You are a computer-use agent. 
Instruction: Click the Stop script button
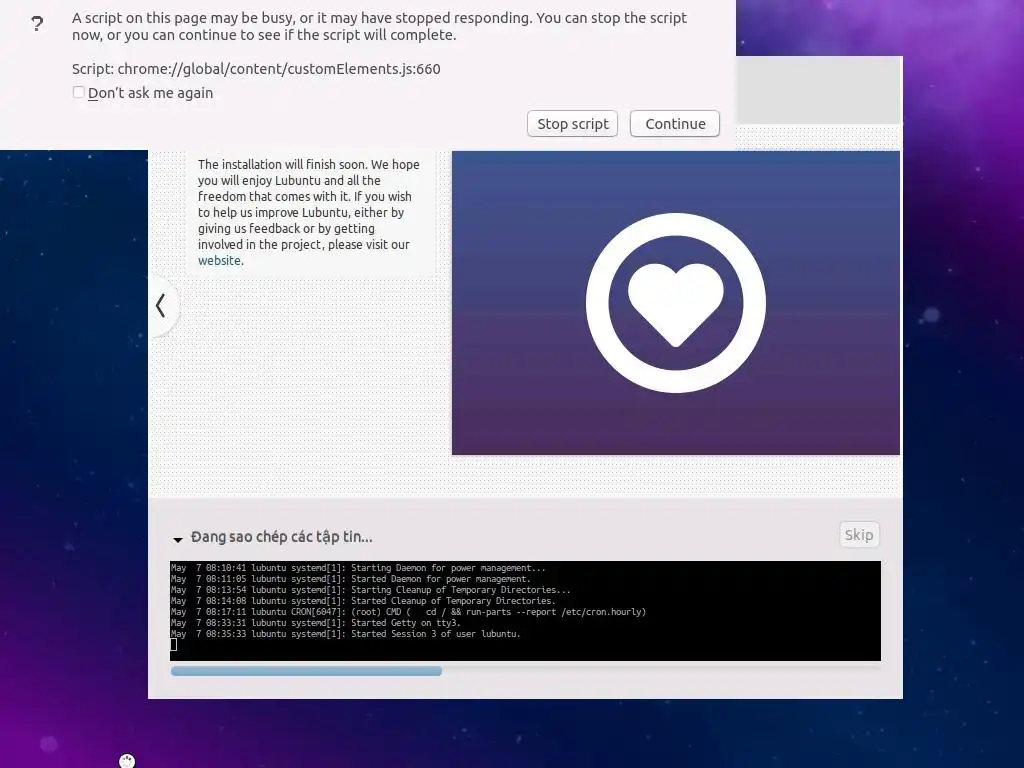(572, 124)
